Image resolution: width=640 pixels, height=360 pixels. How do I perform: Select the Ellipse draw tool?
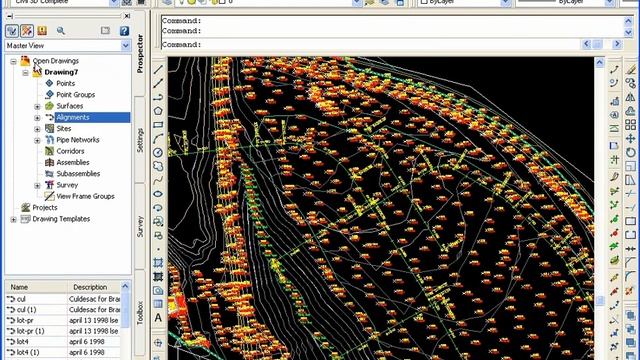pyautogui.click(x=158, y=194)
